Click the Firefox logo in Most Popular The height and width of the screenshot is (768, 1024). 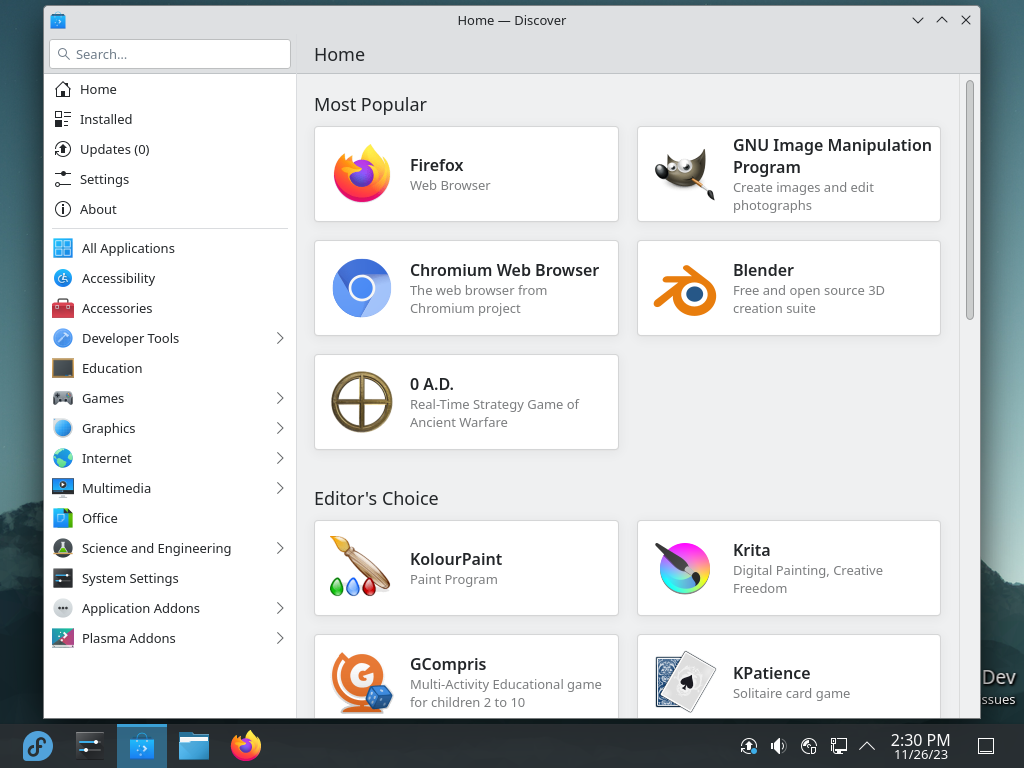[x=362, y=174]
